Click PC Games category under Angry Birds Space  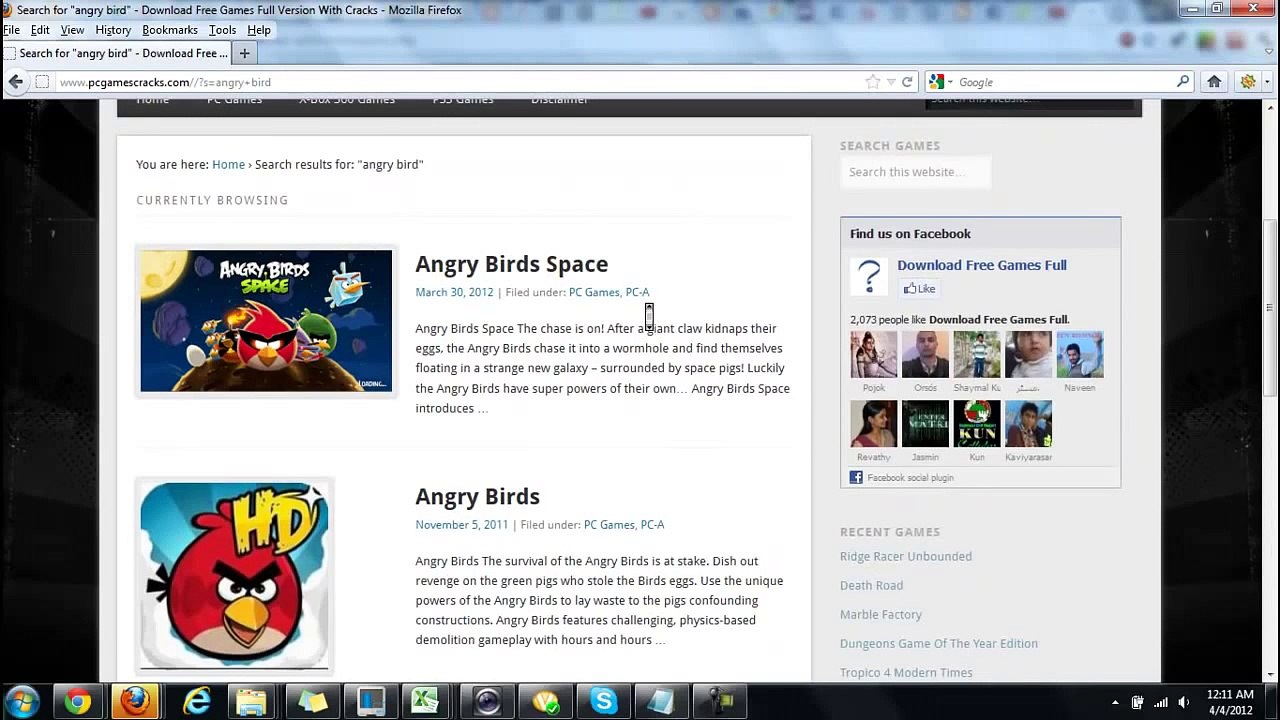[594, 292]
